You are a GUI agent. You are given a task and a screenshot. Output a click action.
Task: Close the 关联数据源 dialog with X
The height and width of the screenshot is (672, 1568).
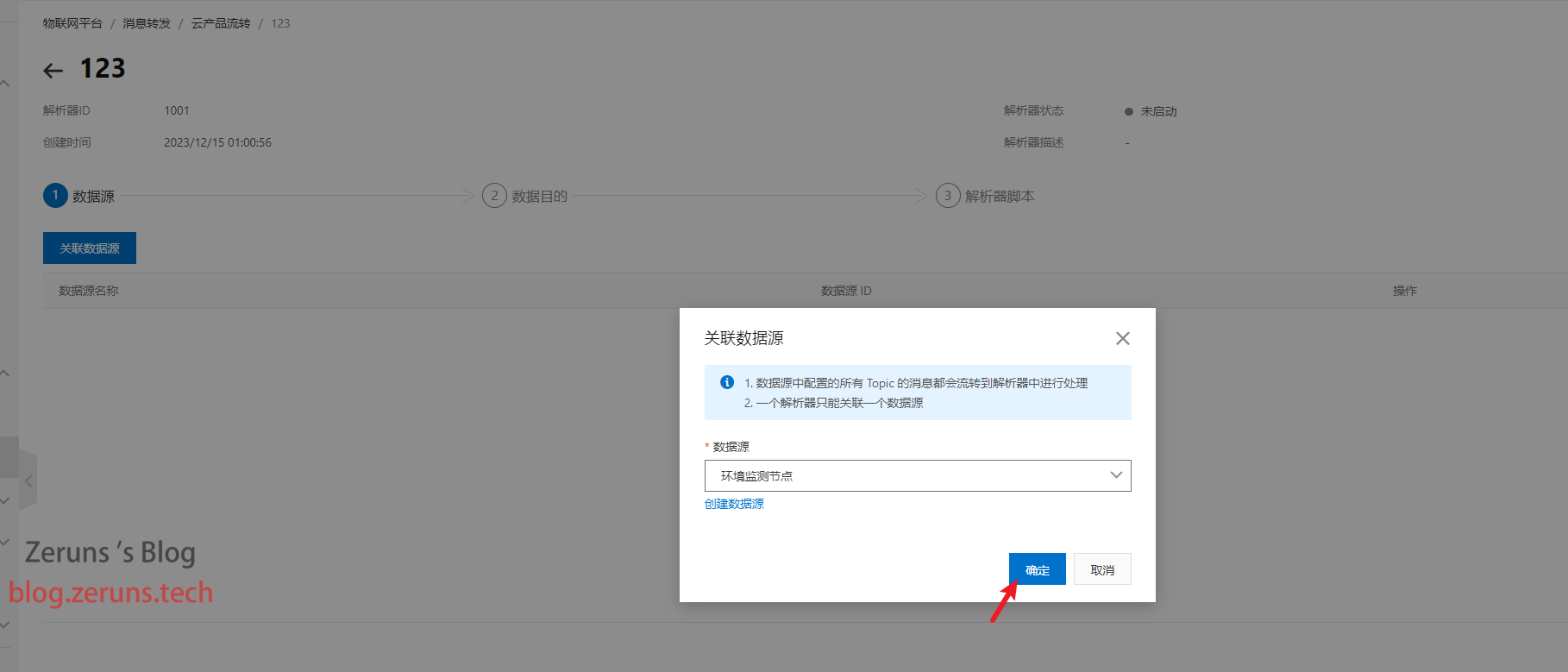[1122, 338]
